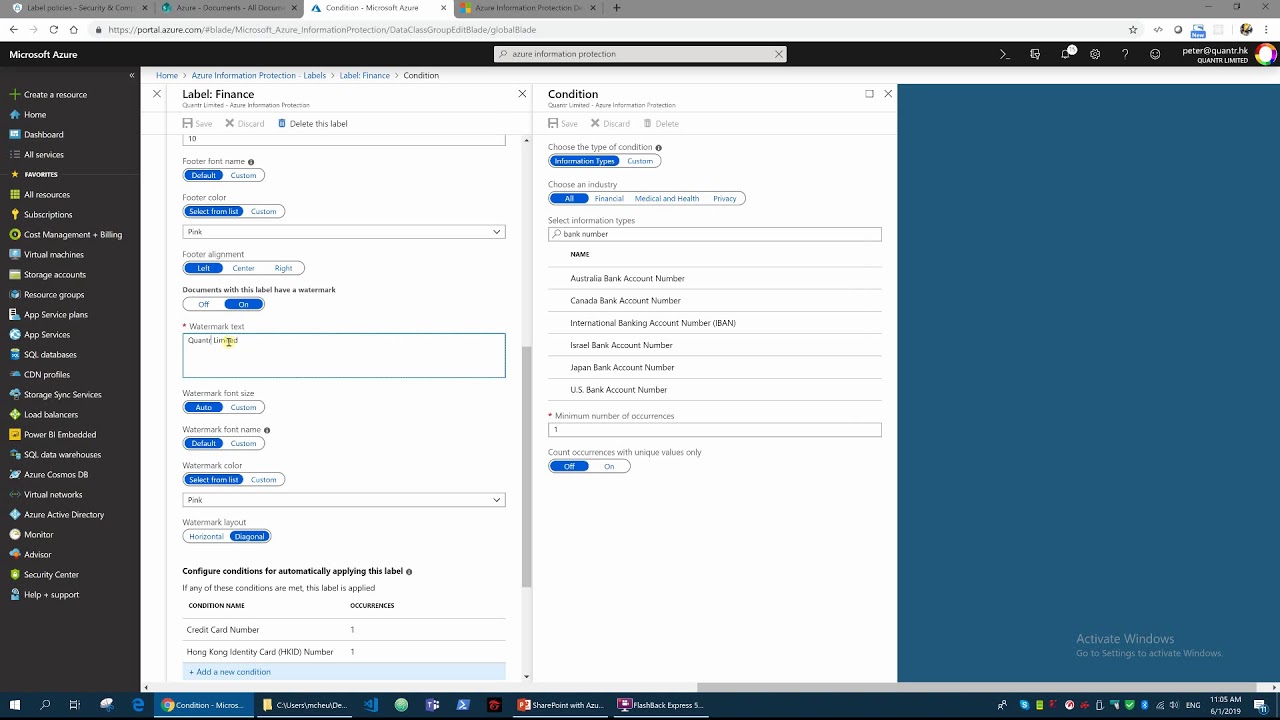
Task: Open Advisor in the sidebar
Action: click(37, 554)
